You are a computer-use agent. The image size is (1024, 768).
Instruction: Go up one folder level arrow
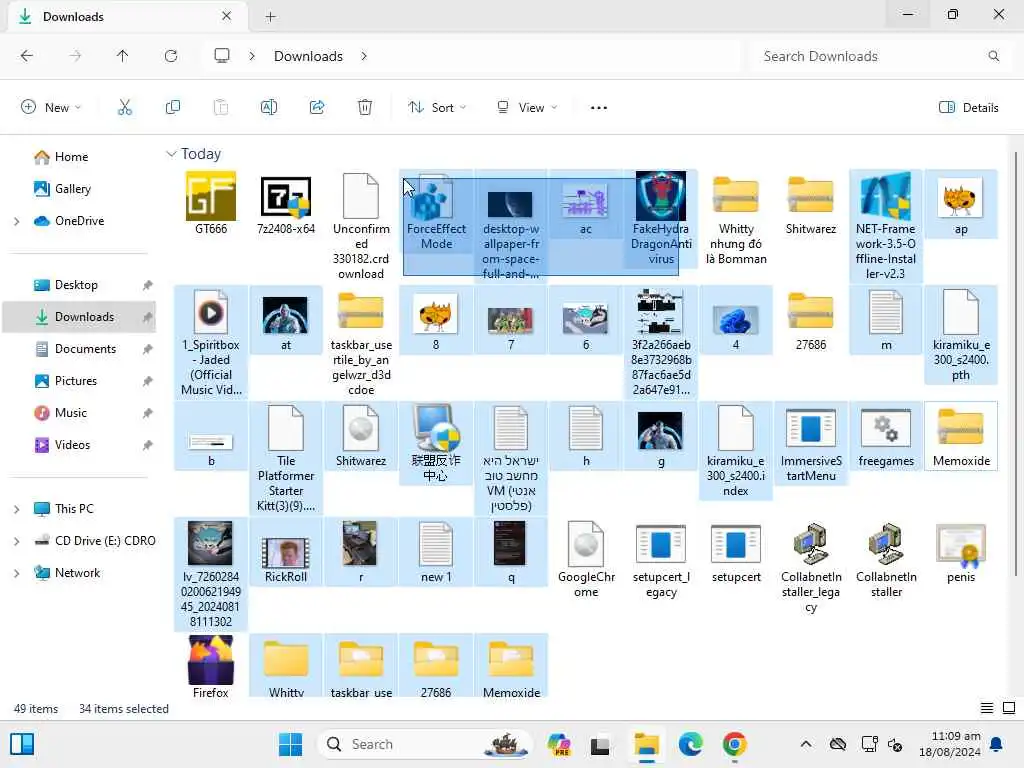[123, 56]
